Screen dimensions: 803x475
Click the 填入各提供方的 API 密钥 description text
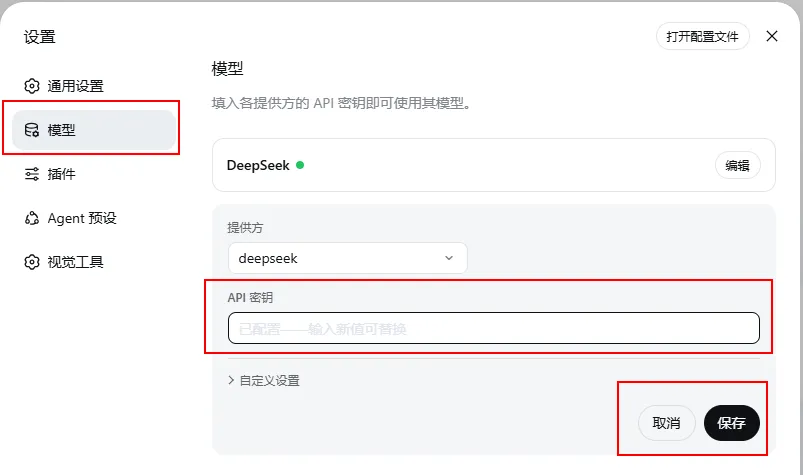pos(341,103)
